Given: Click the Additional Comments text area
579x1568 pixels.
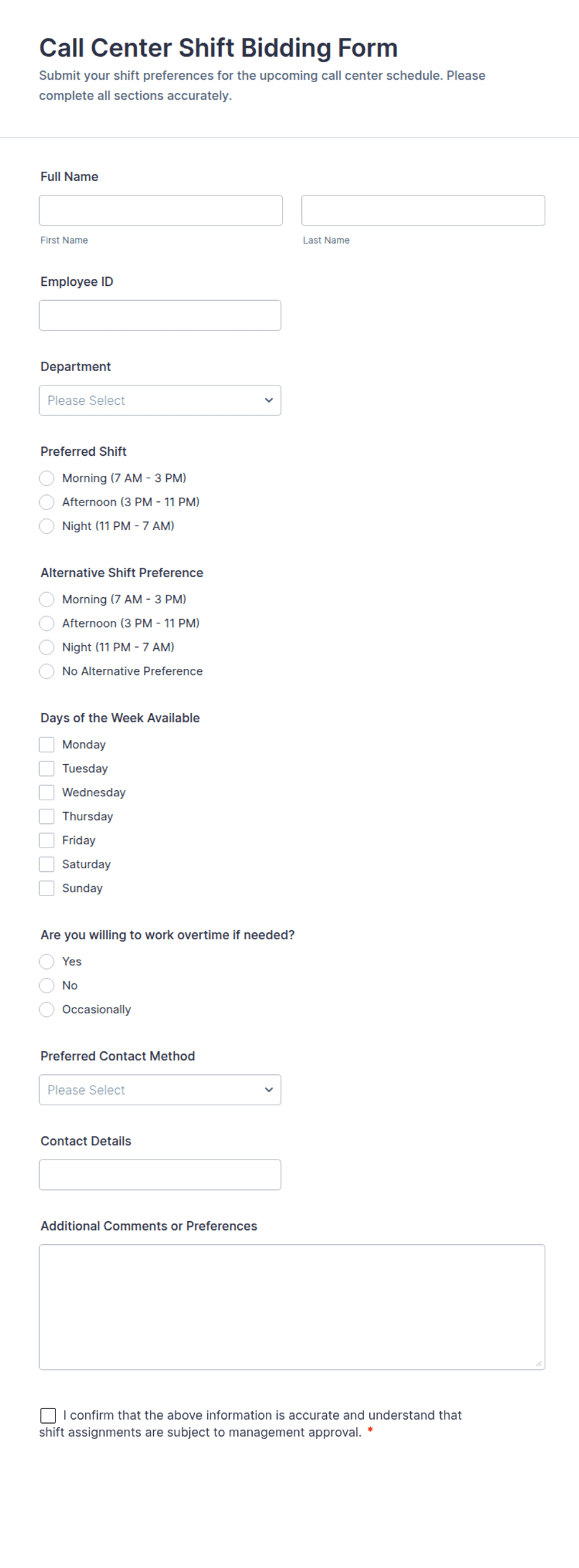Looking at the screenshot, I should coord(292,1307).
